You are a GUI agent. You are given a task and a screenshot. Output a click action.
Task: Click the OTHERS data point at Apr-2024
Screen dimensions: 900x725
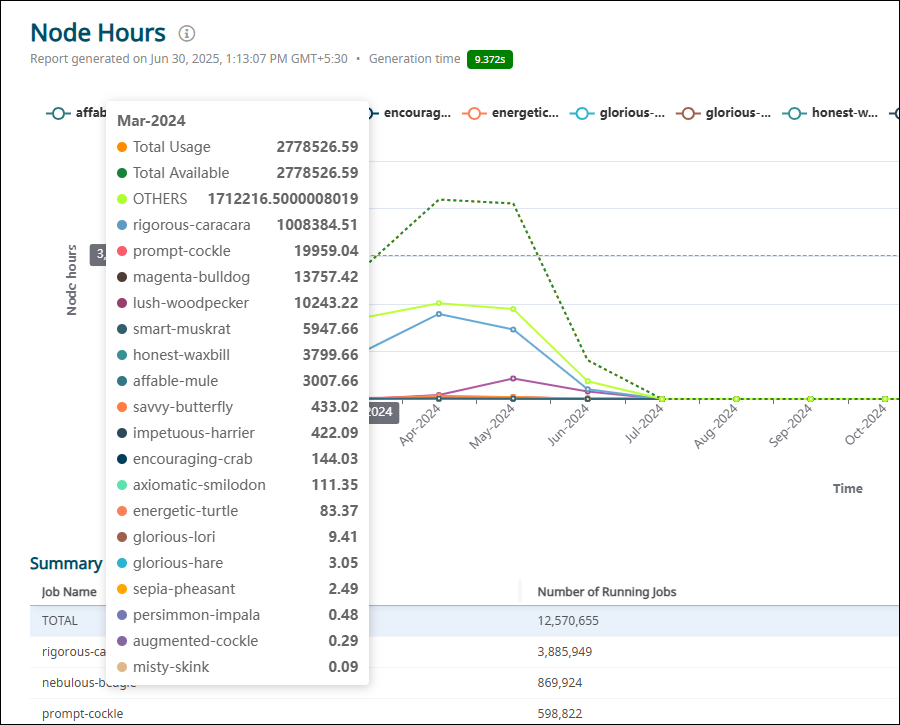point(439,303)
